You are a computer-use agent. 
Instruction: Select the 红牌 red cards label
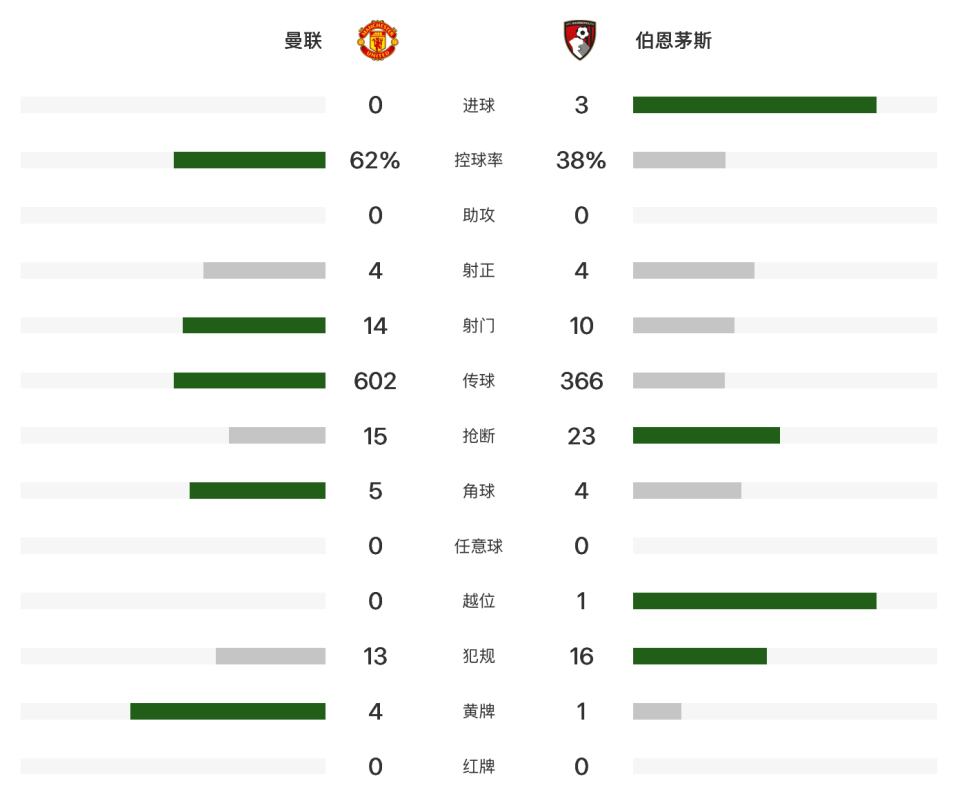coord(479,767)
